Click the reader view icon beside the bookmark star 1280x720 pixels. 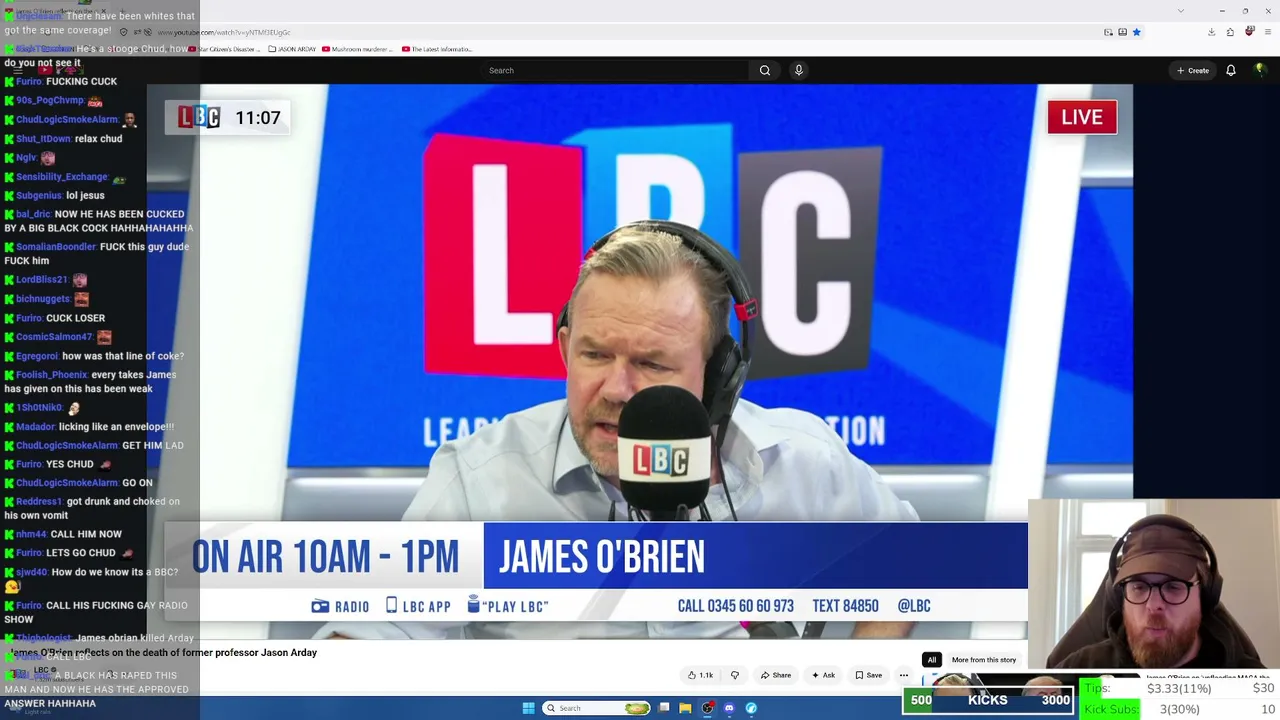click(x=1122, y=32)
